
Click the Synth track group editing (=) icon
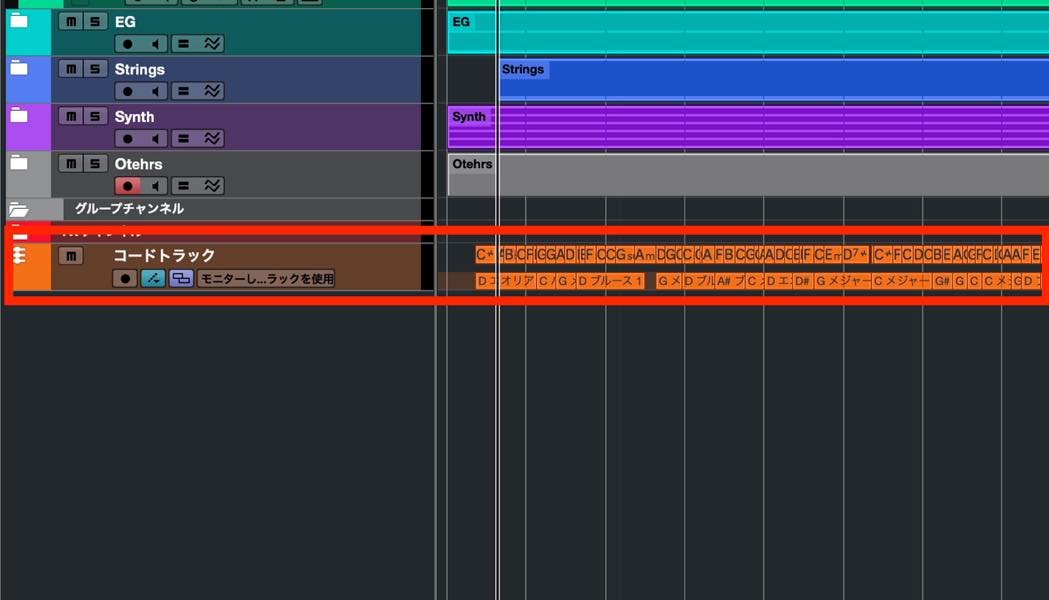pyautogui.click(x=183, y=138)
